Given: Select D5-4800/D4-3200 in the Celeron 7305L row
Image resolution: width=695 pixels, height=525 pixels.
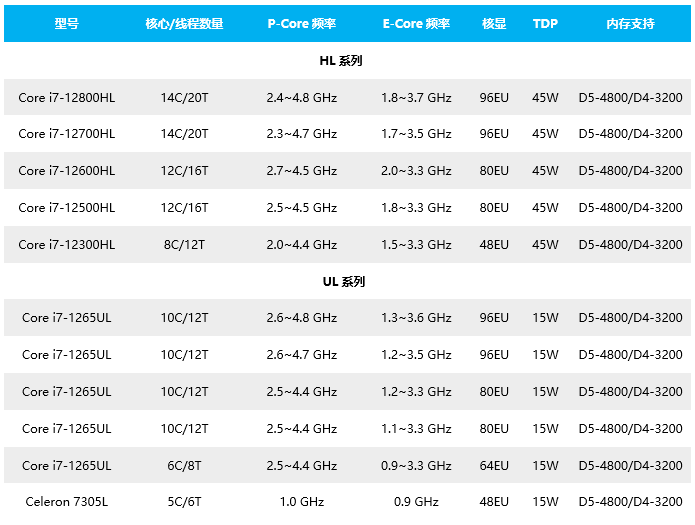Looking at the screenshot, I should 630,501.
